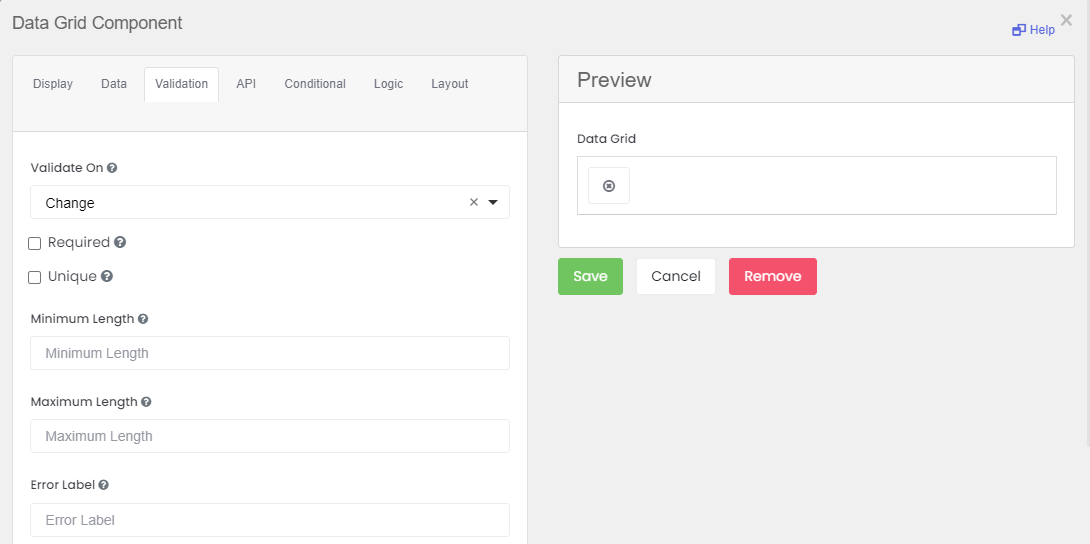
Task: Click the Minimum Length help icon
Action: (143, 319)
